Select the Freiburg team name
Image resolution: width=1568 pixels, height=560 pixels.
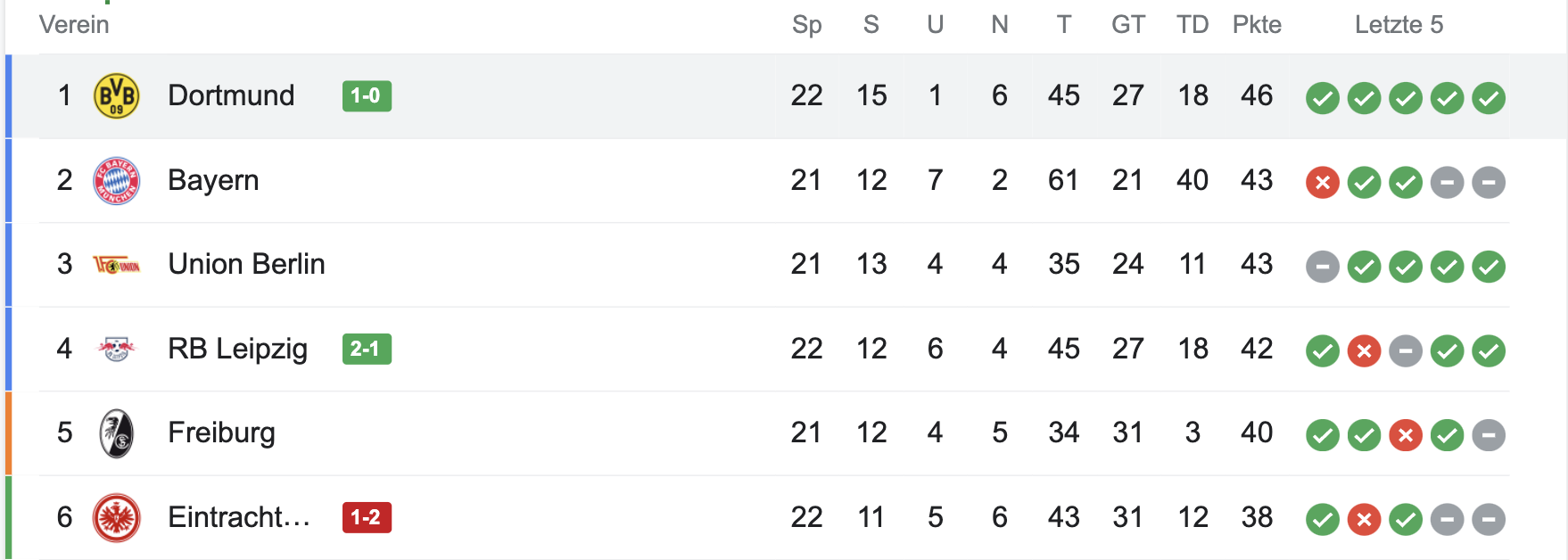click(x=221, y=432)
